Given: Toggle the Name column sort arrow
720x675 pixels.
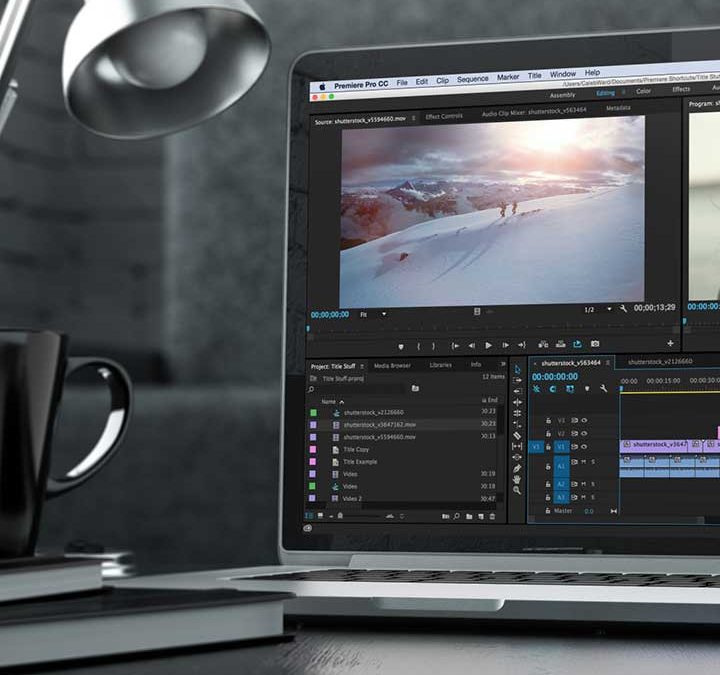Looking at the screenshot, I should coord(341,402).
